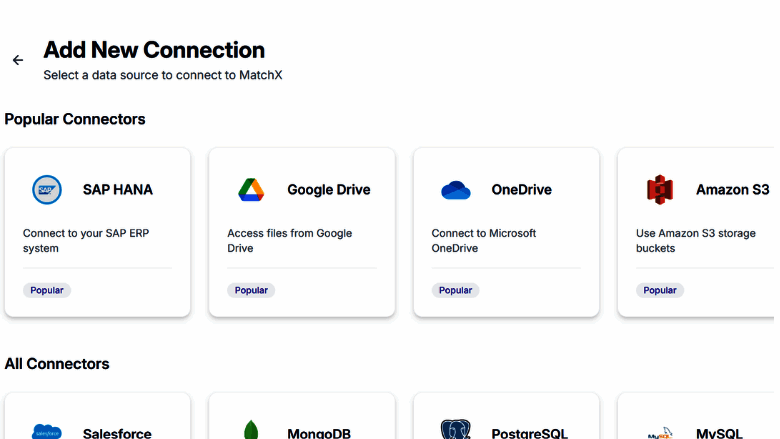Click the Popular tag on Google Drive
The height and width of the screenshot is (439, 780).
(251, 290)
